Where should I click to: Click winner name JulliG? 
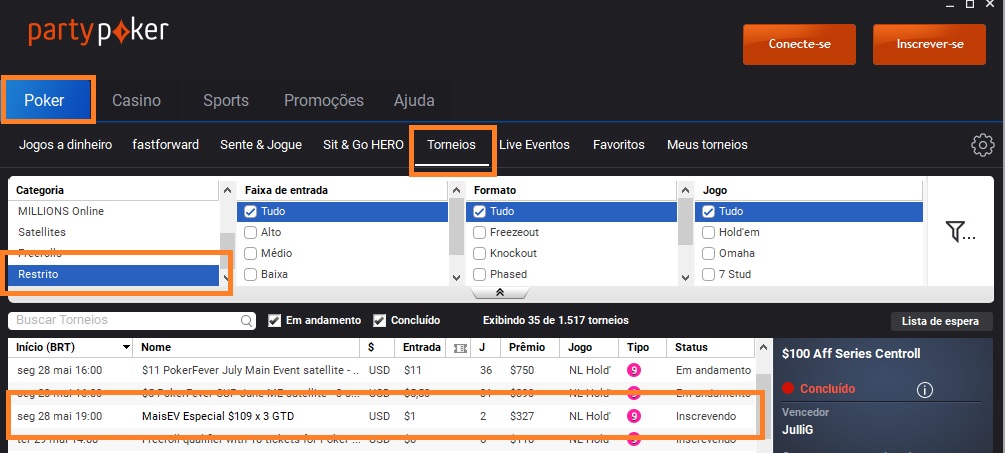point(797,430)
